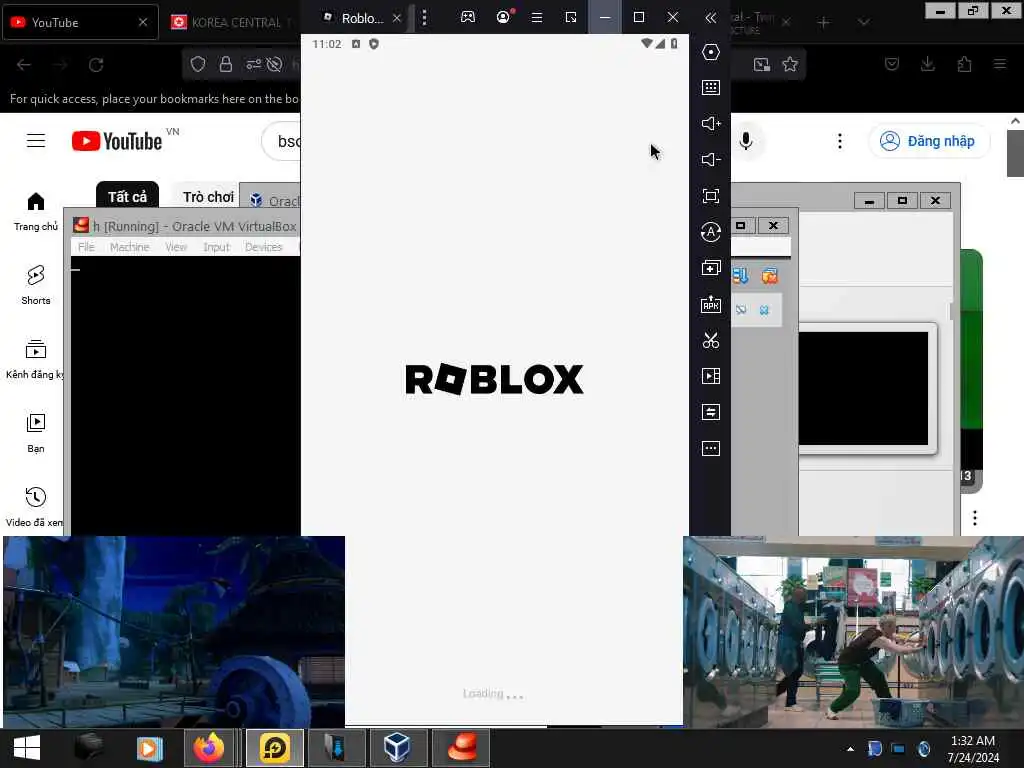
Task: Click the YouTube page scrollbar thumb
Action: (1014, 153)
